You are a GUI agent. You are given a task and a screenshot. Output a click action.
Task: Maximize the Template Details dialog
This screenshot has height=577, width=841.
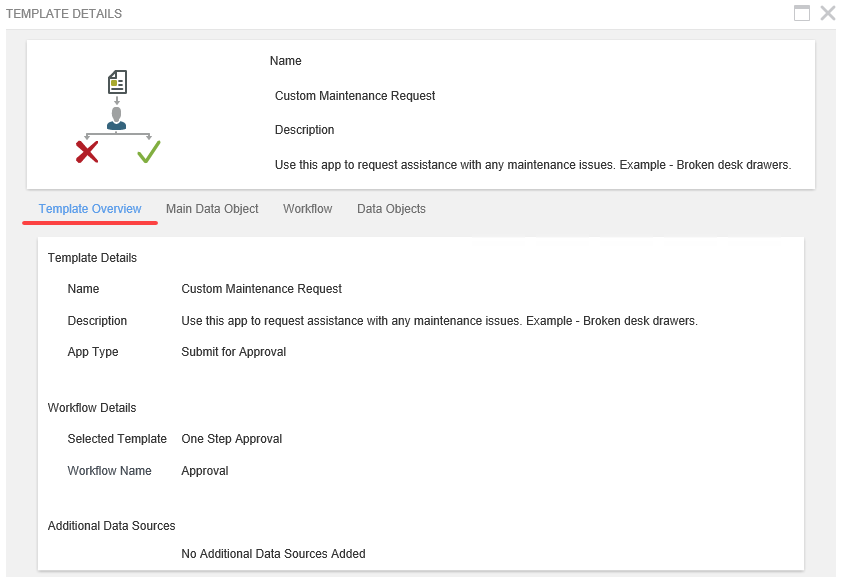pyautogui.click(x=801, y=13)
